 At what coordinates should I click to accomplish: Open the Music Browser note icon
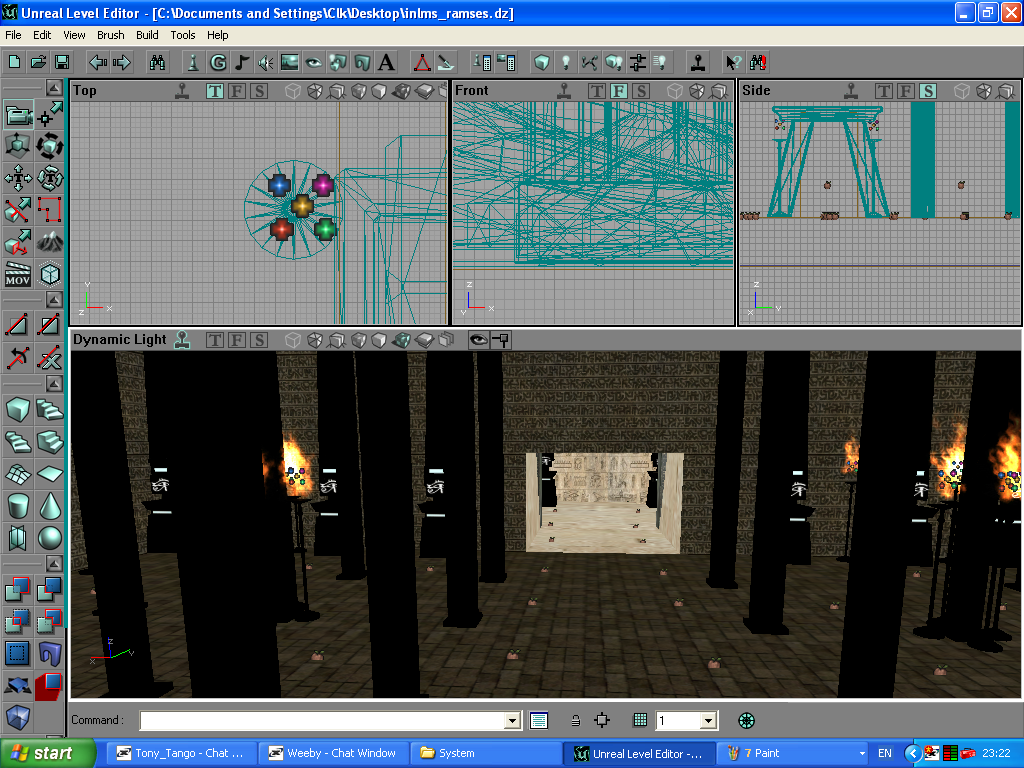[242, 62]
